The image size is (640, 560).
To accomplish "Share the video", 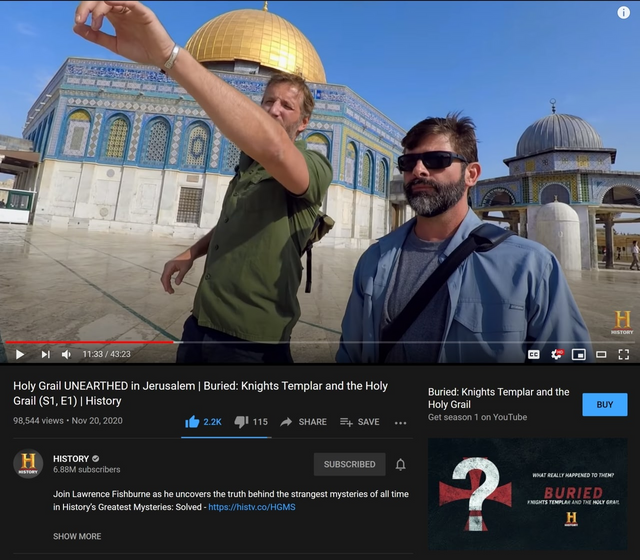I will coord(303,422).
